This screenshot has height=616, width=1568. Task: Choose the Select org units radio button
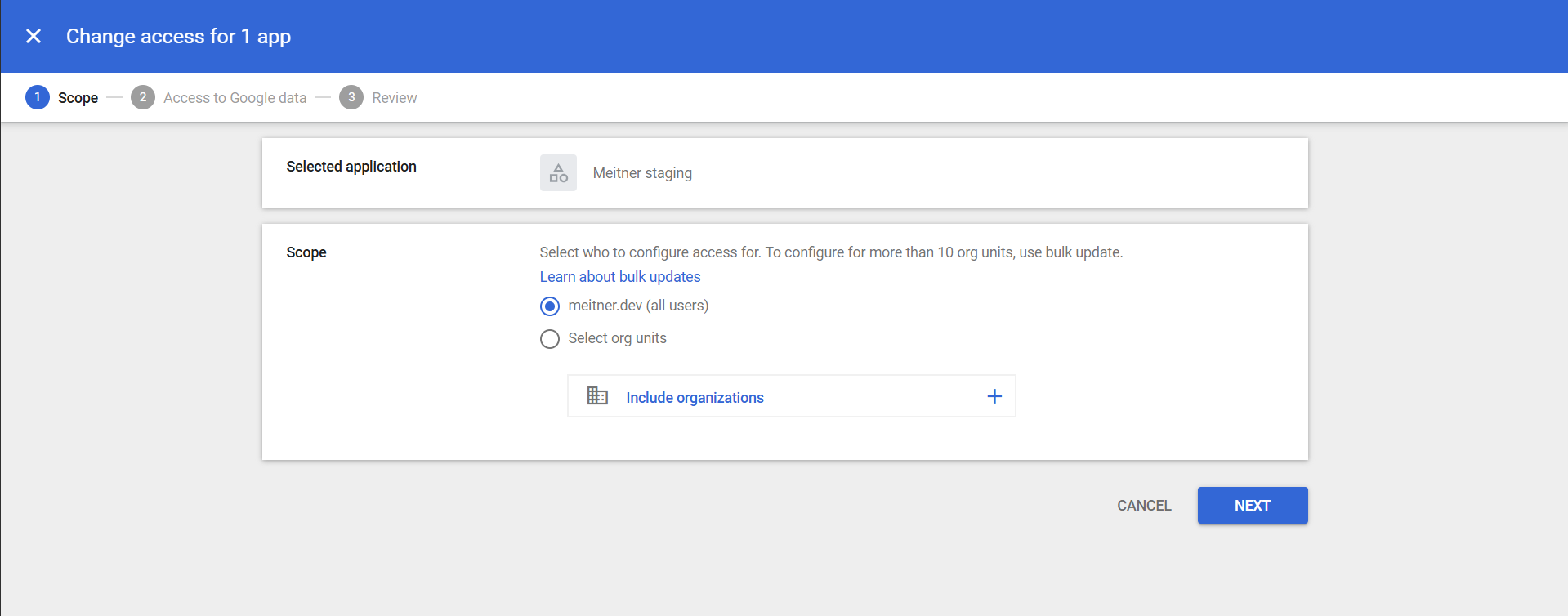click(550, 339)
